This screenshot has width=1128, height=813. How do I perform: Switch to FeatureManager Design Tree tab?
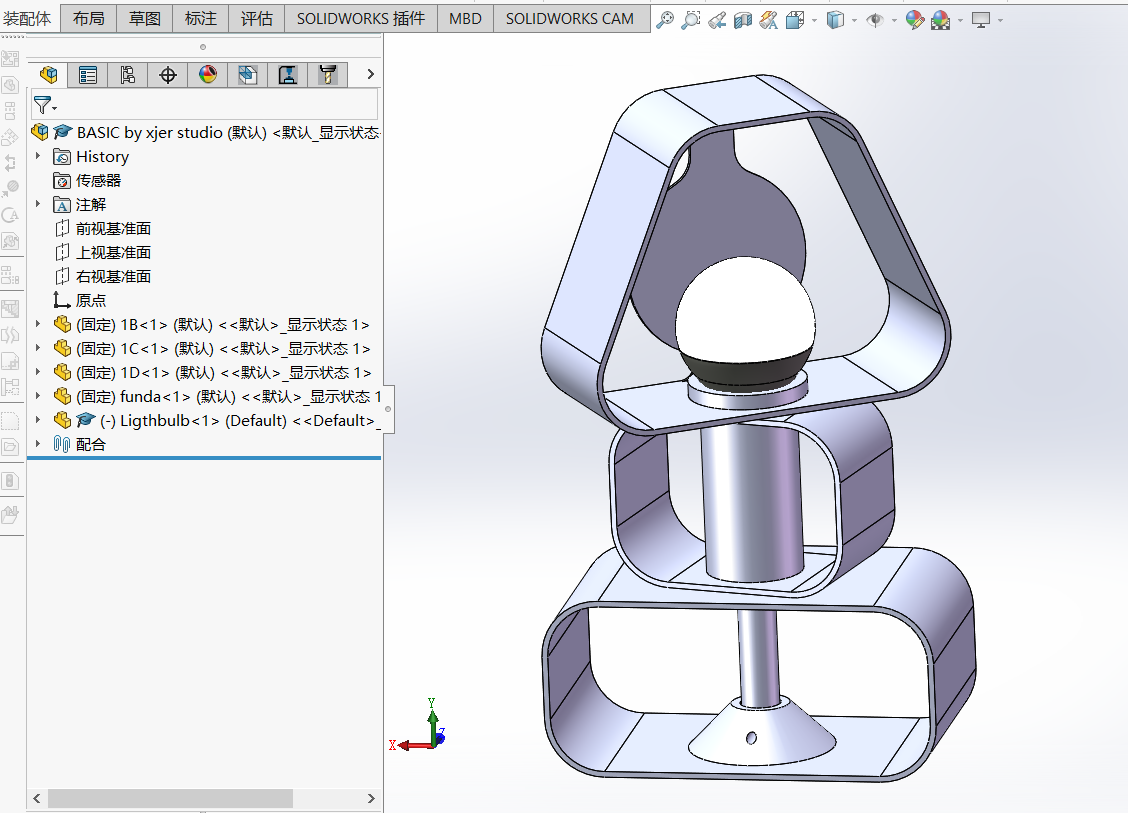coord(48,75)
